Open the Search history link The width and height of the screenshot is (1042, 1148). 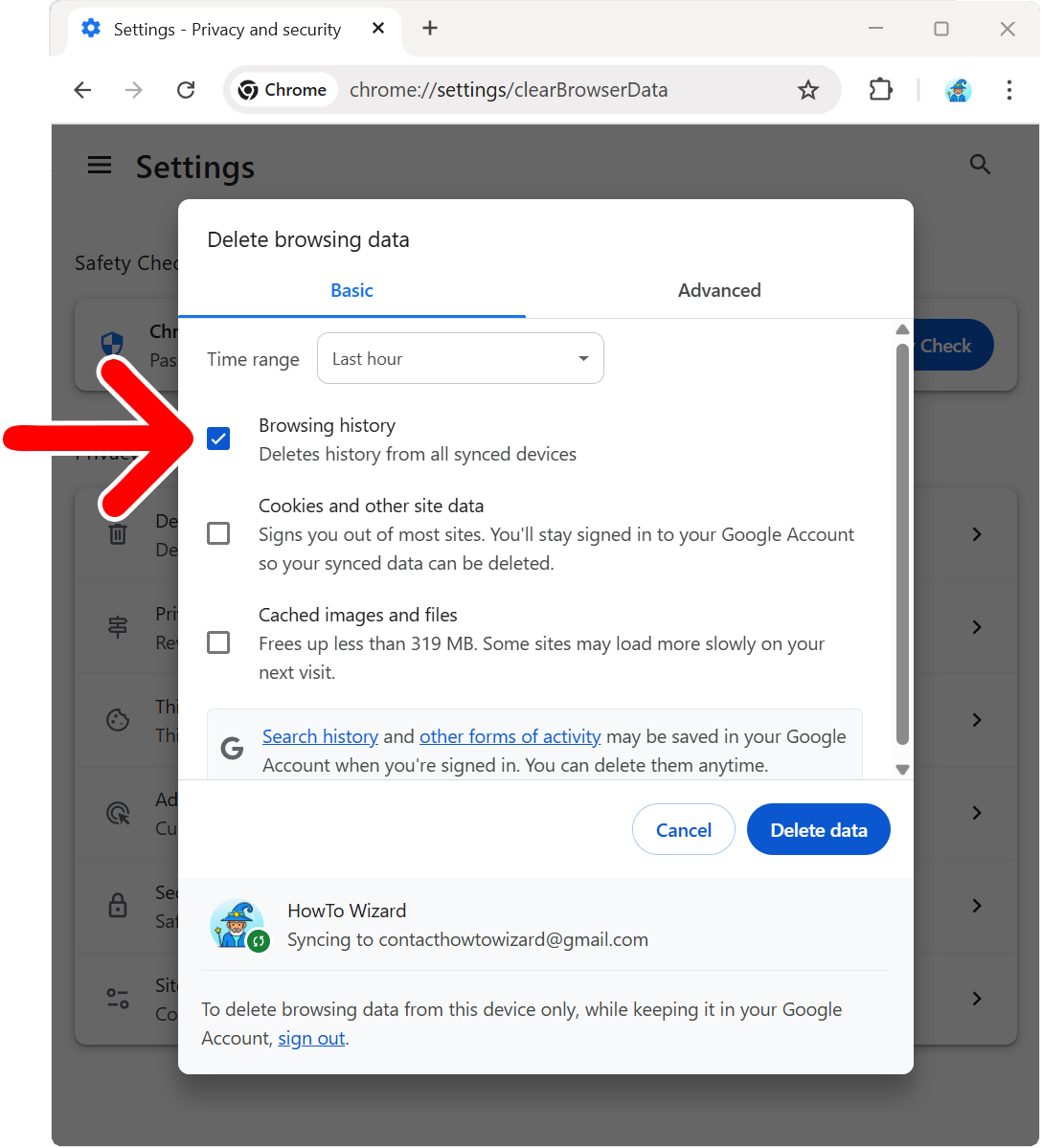click(x=320, y=736)
